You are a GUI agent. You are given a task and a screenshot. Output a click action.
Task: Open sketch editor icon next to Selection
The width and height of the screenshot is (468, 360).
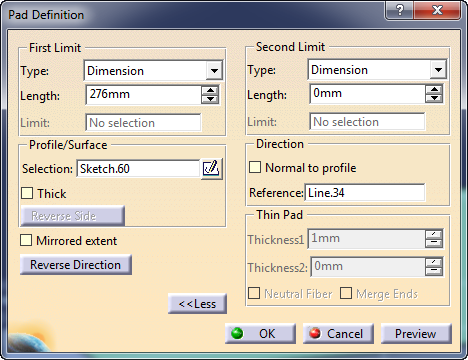click(x=211, y=169)
